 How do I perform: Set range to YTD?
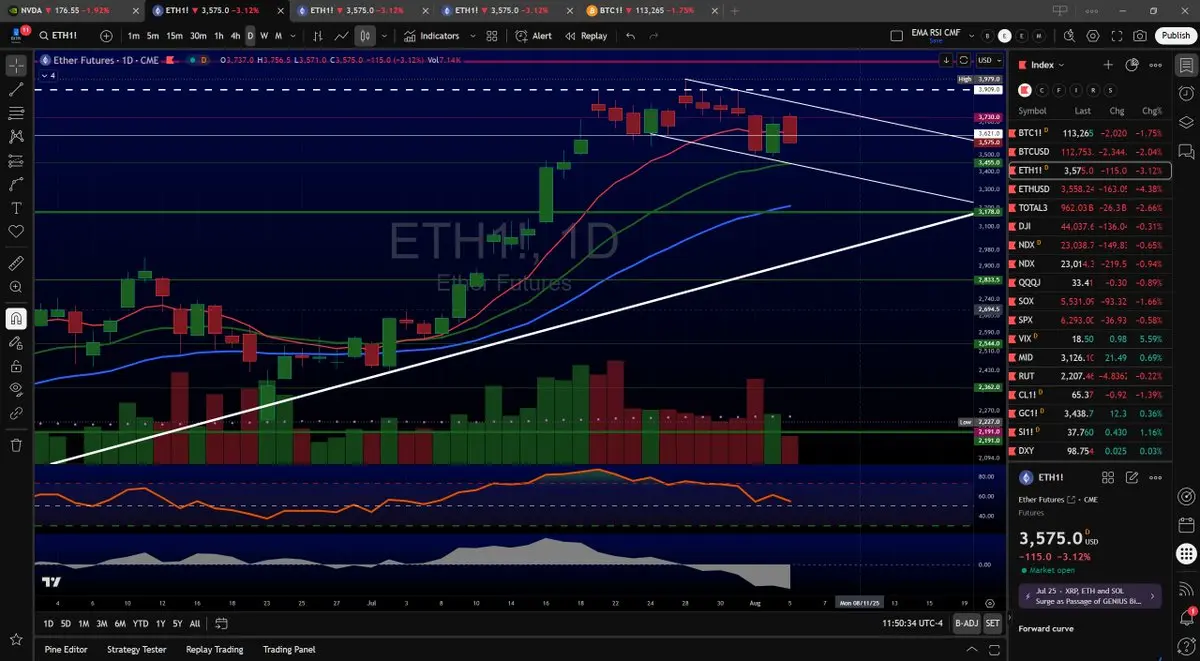coord(140,623)
